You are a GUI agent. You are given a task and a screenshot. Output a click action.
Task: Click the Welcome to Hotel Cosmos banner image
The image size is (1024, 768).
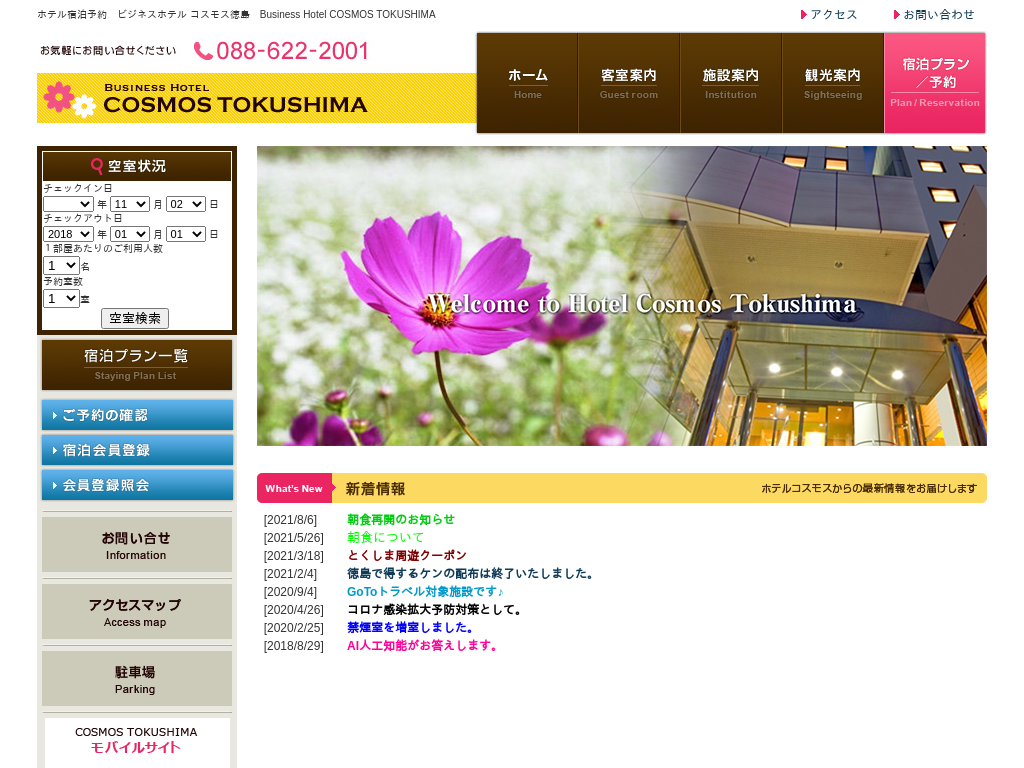621,296
